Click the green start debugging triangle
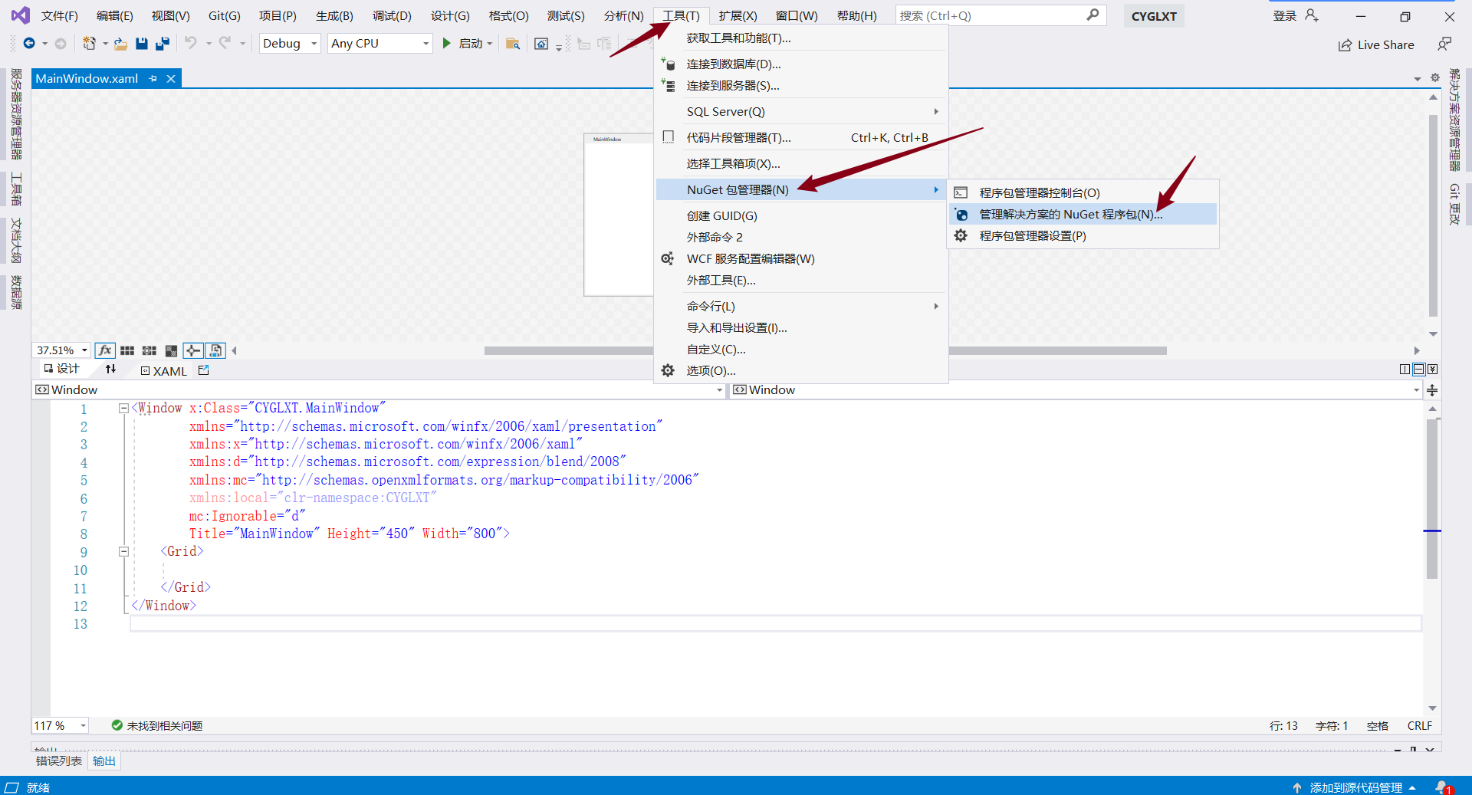1472x795 pixels. click(x=447, y=43)
